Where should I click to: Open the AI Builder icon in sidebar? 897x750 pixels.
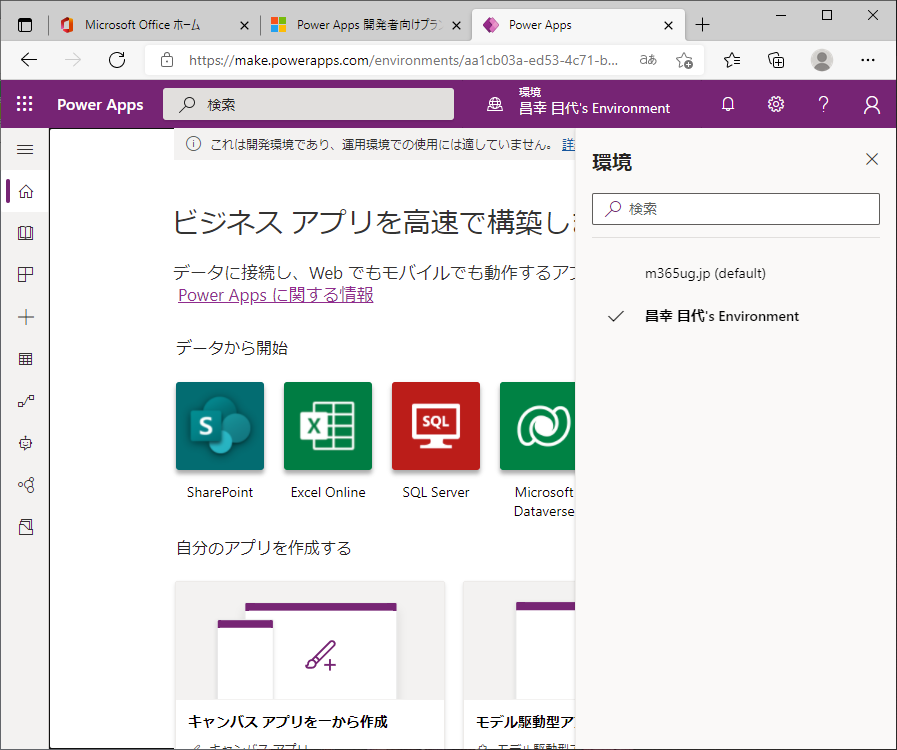point(26,485)
